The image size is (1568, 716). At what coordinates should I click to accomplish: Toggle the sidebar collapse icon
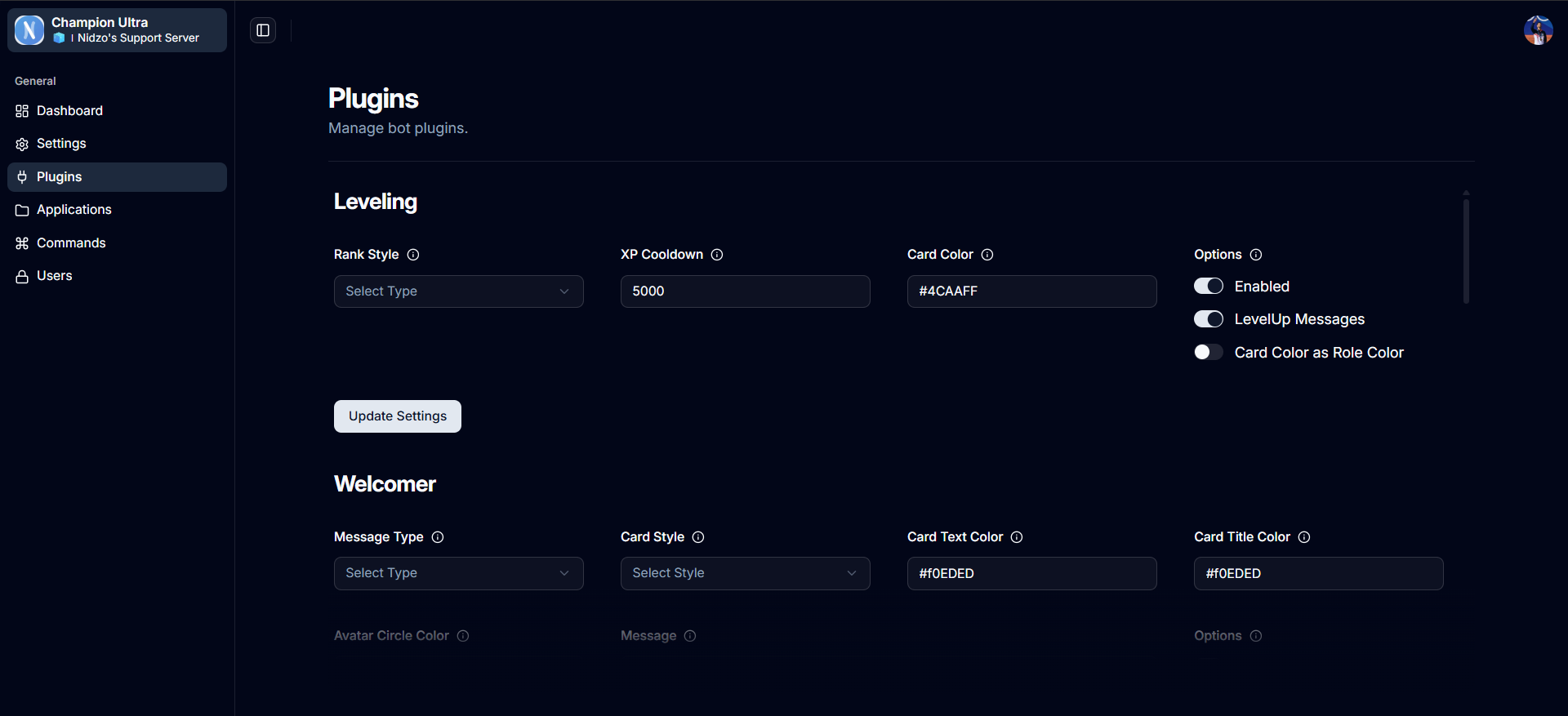tap(263, 30)
